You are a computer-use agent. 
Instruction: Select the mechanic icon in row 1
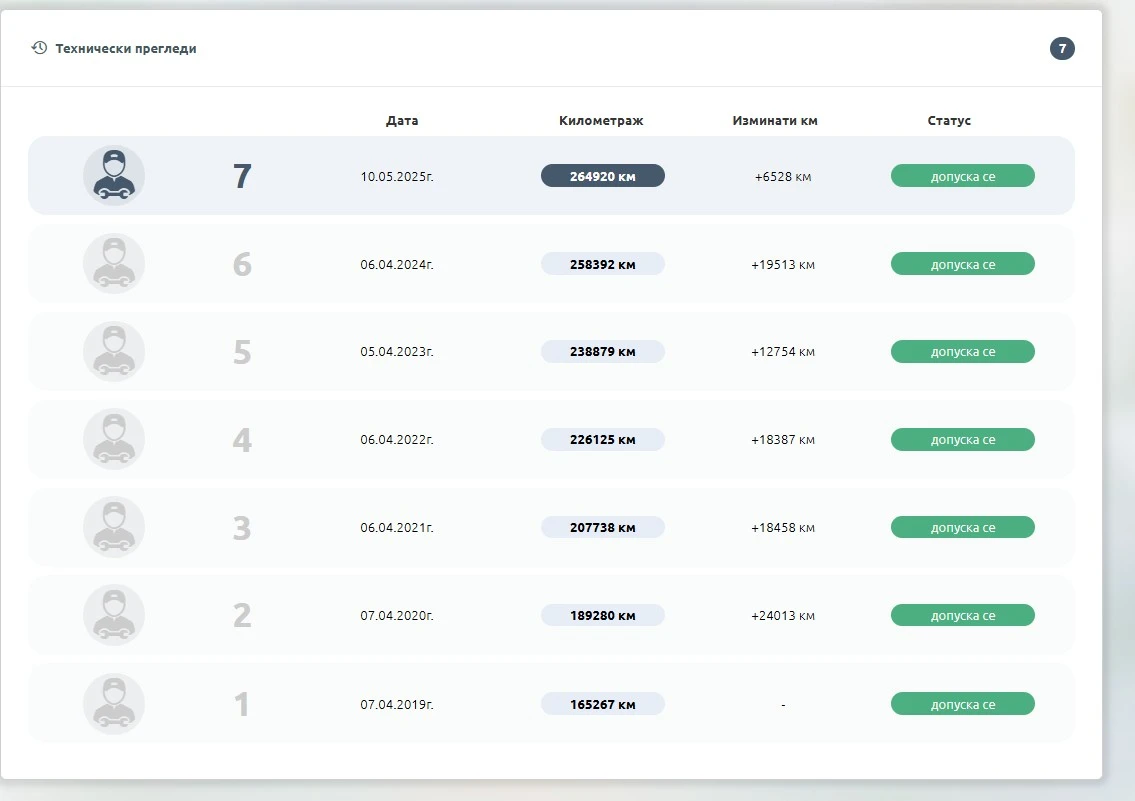(114, 704)
